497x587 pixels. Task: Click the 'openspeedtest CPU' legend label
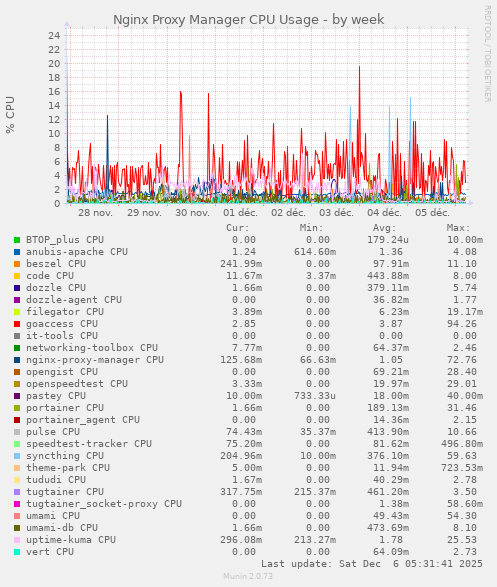pos(77,384)
